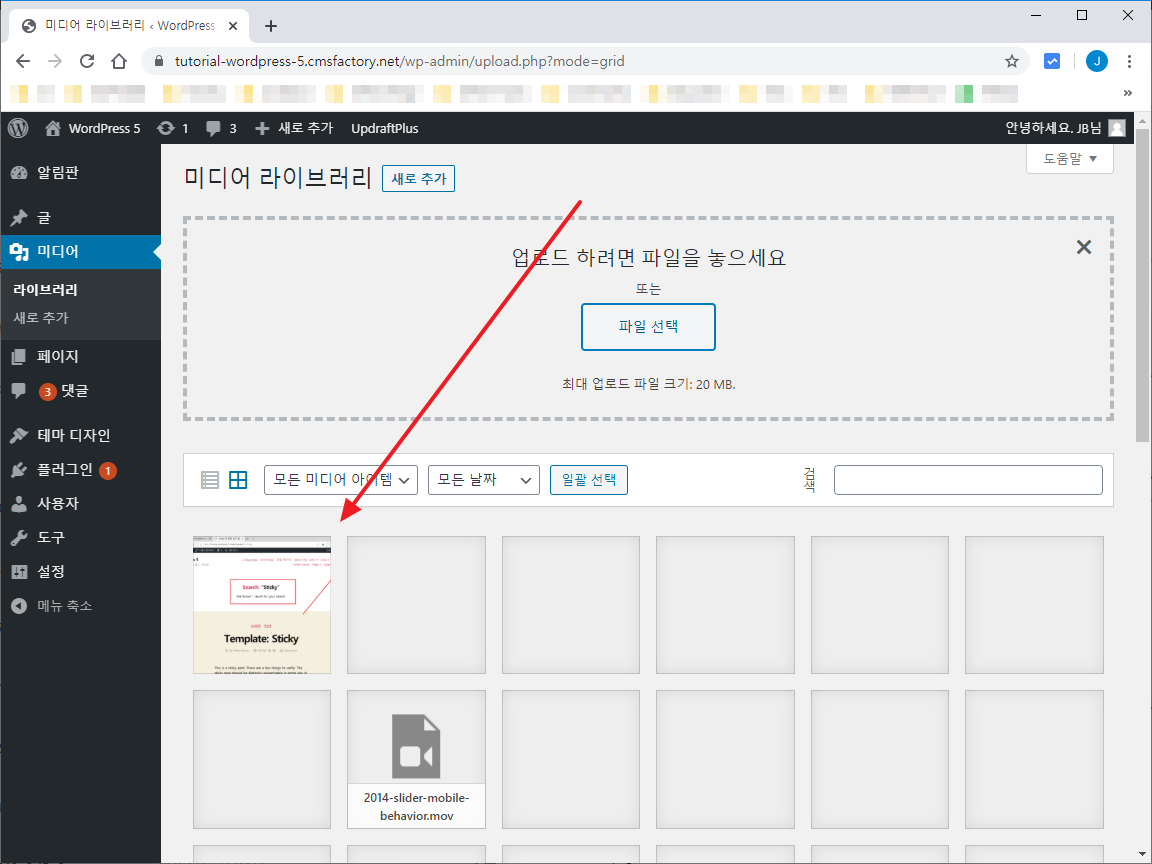Open UpdraftPlus in the admin bar
This screenshot has height=864, width=1152.
(384, 128)
